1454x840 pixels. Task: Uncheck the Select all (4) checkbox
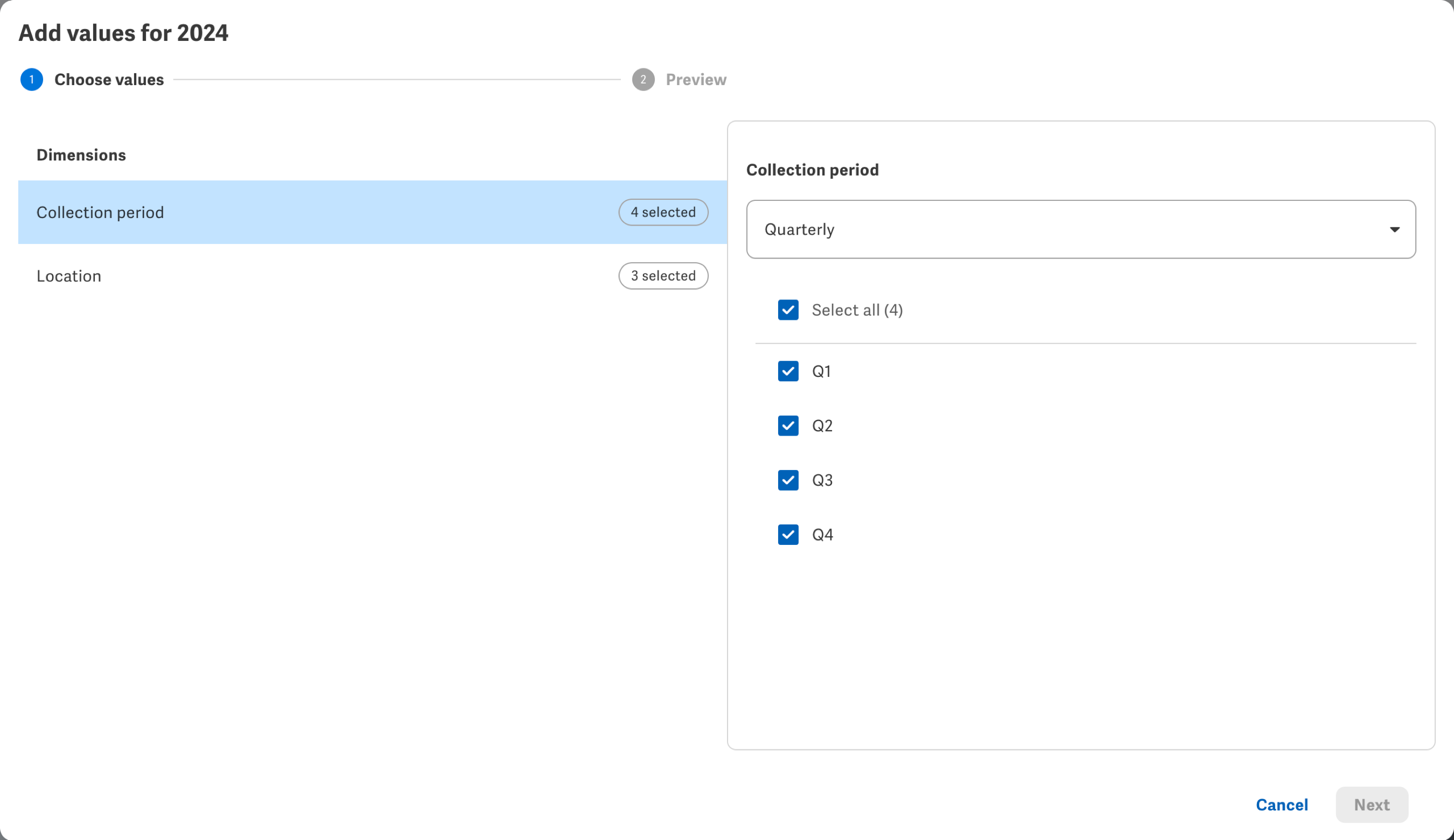pos(787,310)
